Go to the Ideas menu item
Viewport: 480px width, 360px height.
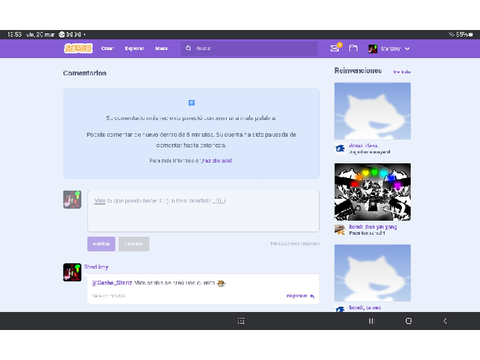click(161, 48)
